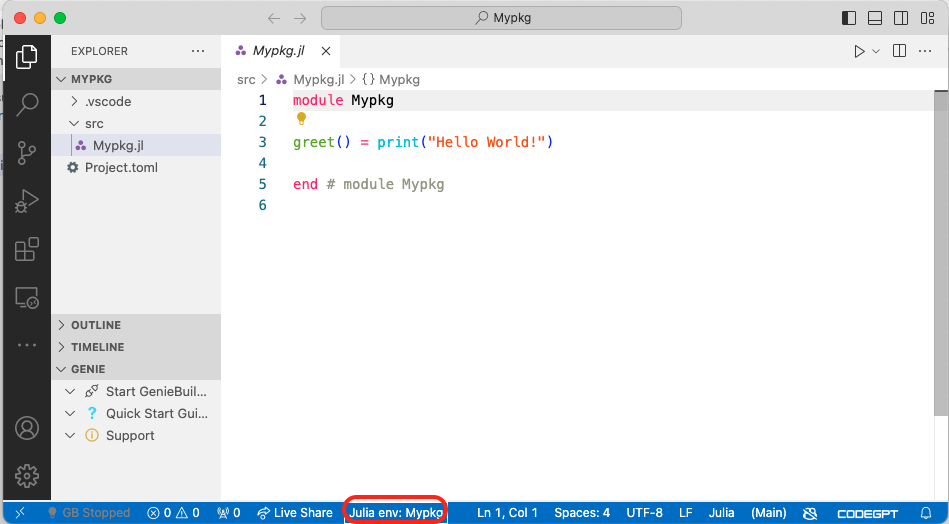Click the Mypkg command center search box

[501, 18]
